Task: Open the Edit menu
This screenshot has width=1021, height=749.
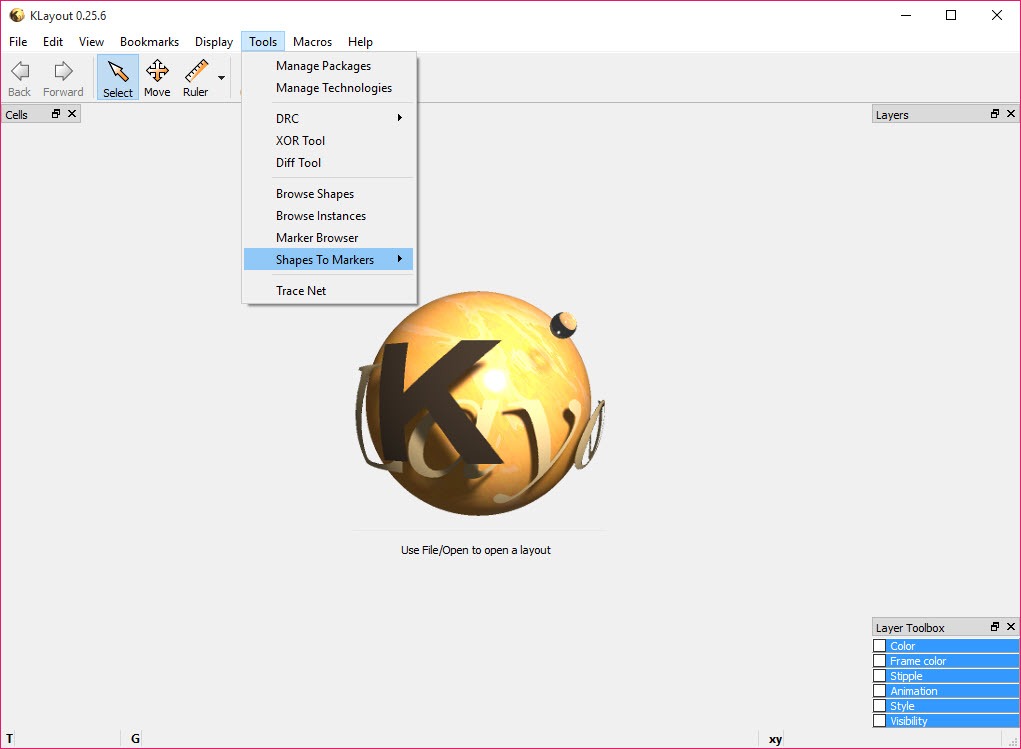Action: click(x=53, y=42)
